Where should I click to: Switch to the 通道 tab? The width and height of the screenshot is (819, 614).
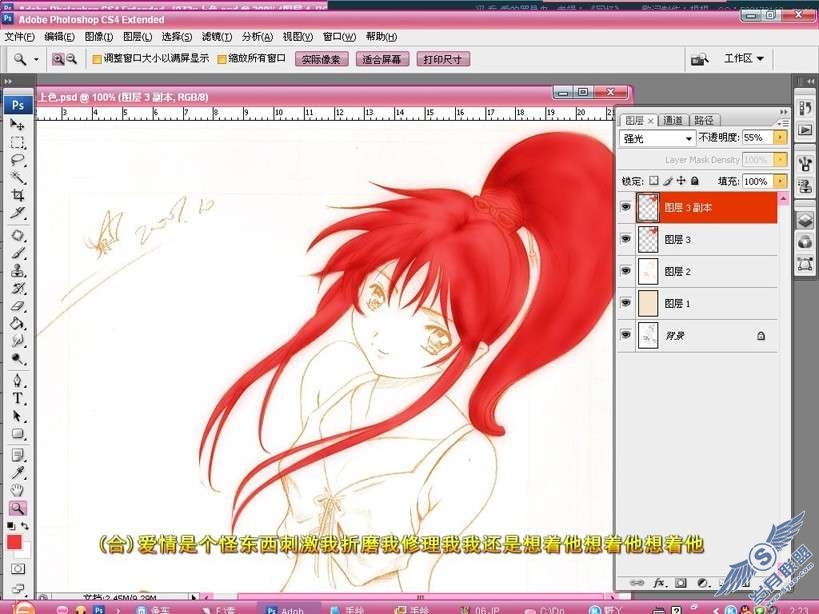[x=673, y=120]
